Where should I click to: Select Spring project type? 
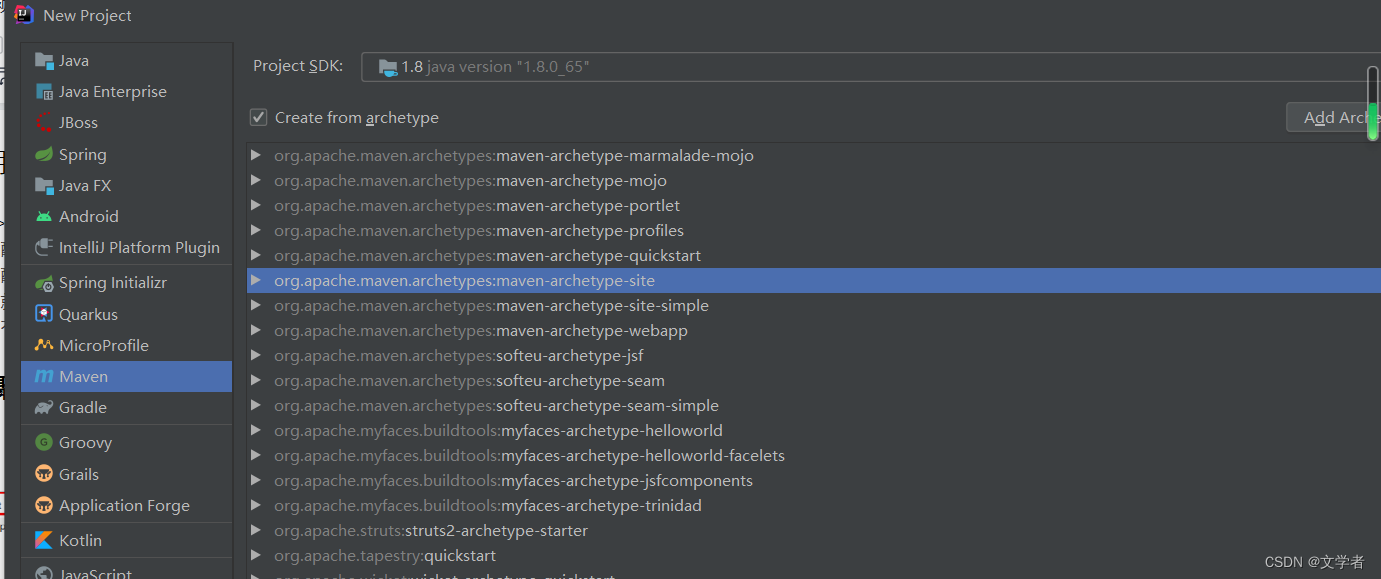click(127, 154)
